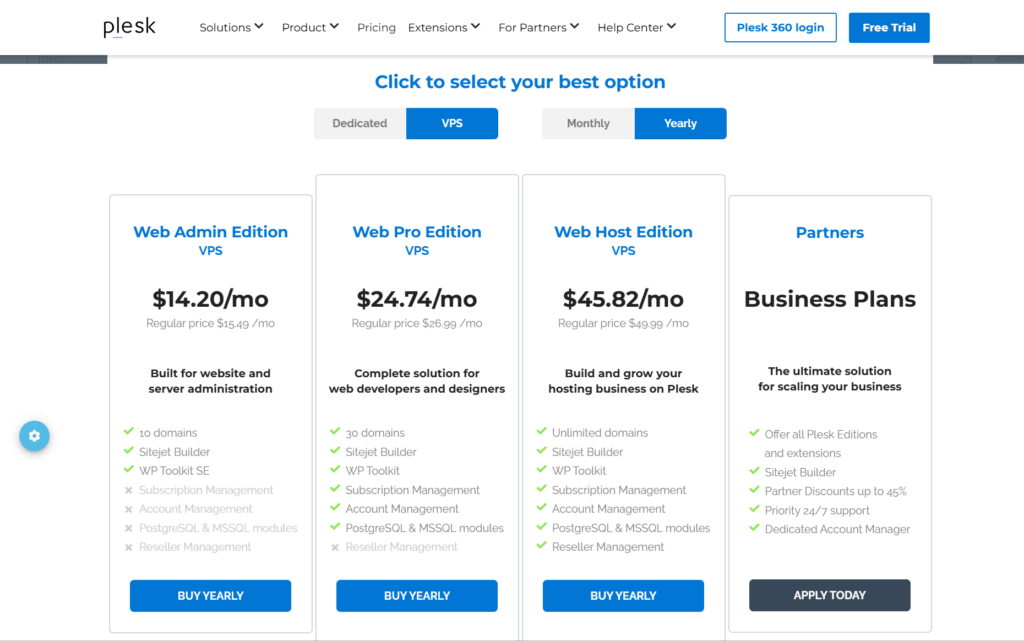Click 'Regular price $26.99 /mo' text
Screen dimensions: 1024x641
(417, 323)
